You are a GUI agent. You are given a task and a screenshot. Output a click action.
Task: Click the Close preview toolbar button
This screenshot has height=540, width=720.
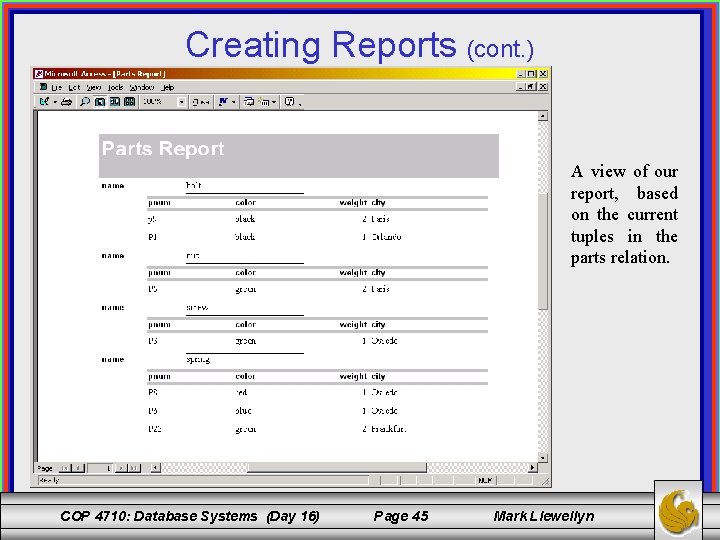pos(201,102)
